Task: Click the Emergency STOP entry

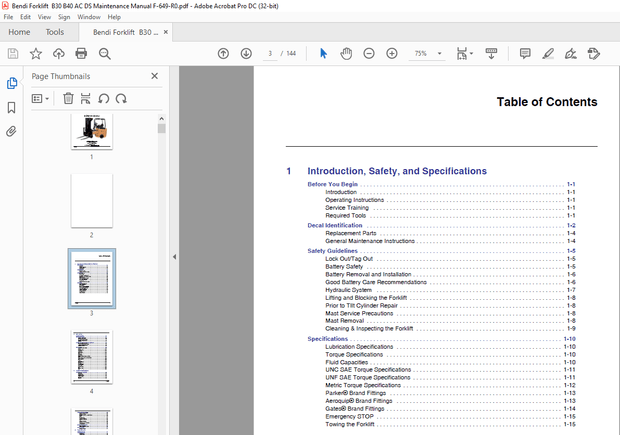Action: point(349,416)
